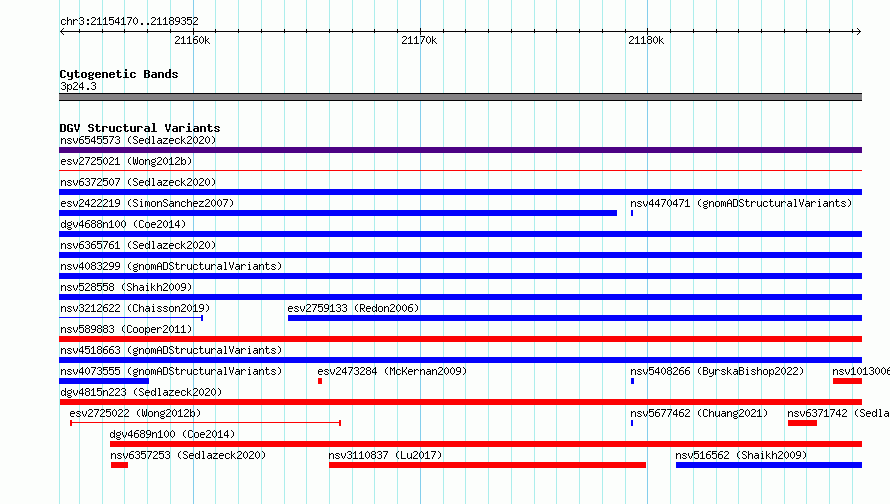Click the chr3:21154170..21189352 coordinate label
The image size is (890, 504).
[x=129, y=21]
